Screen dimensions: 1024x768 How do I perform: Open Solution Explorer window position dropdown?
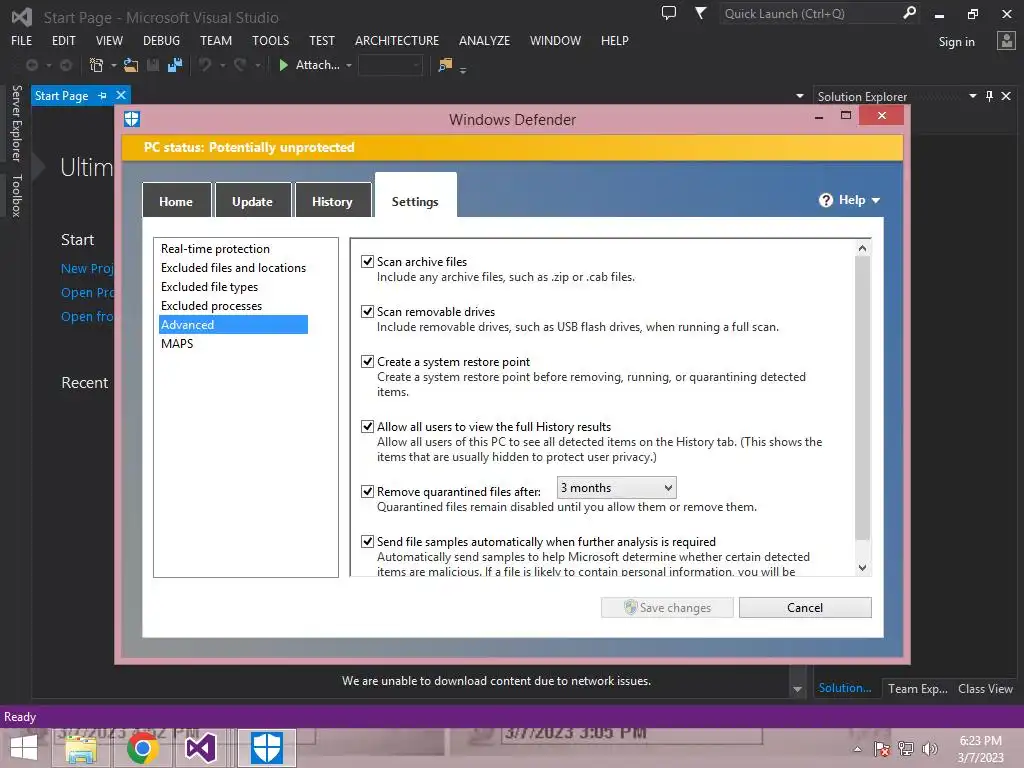click(x=972, y=96)
